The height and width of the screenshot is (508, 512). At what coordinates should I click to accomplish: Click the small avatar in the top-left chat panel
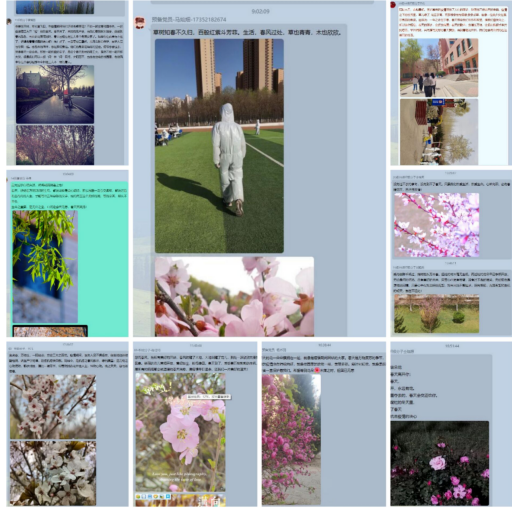click(9, 22)
